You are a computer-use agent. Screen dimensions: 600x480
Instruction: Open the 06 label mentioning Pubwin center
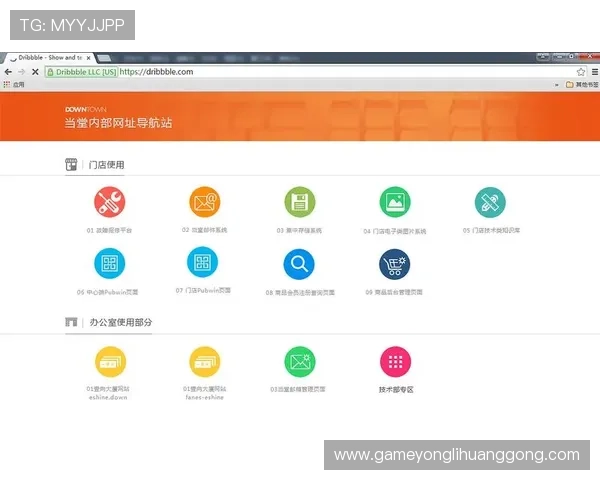(x=108, y=292)
